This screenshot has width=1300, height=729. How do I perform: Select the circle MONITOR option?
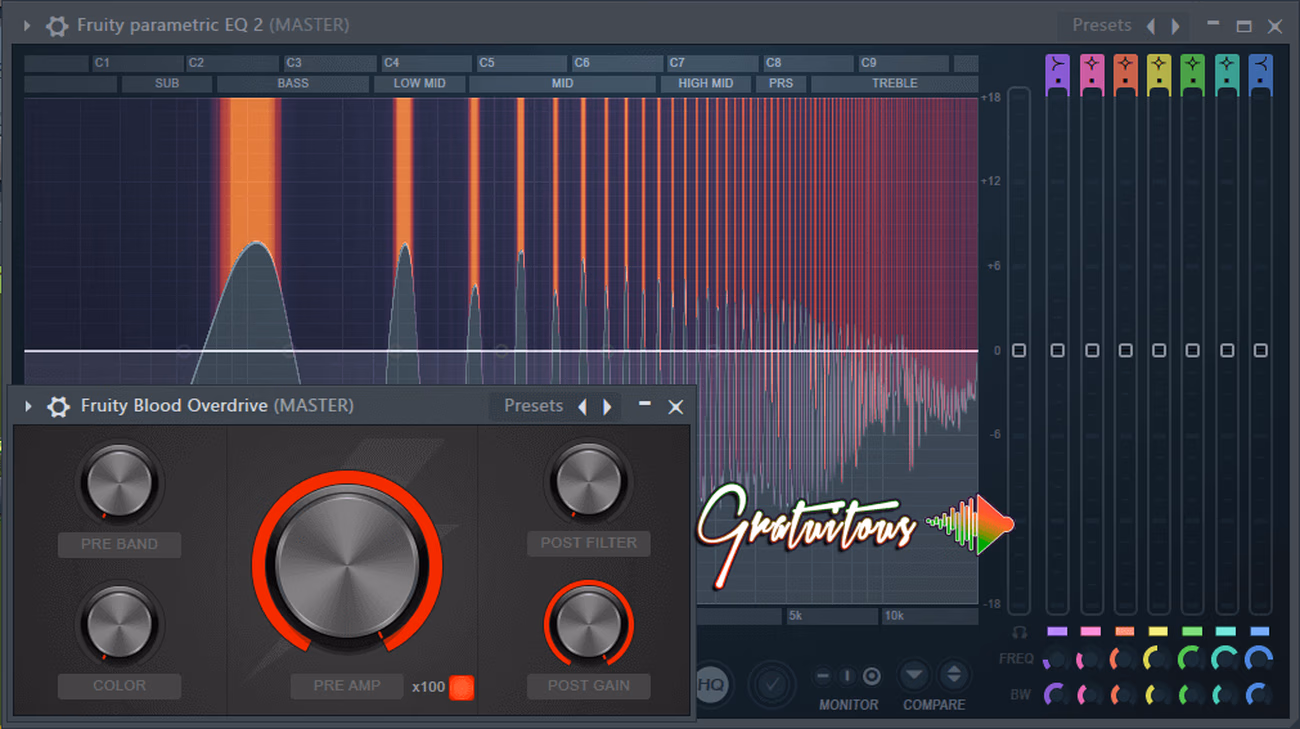[x=871, y=676]
